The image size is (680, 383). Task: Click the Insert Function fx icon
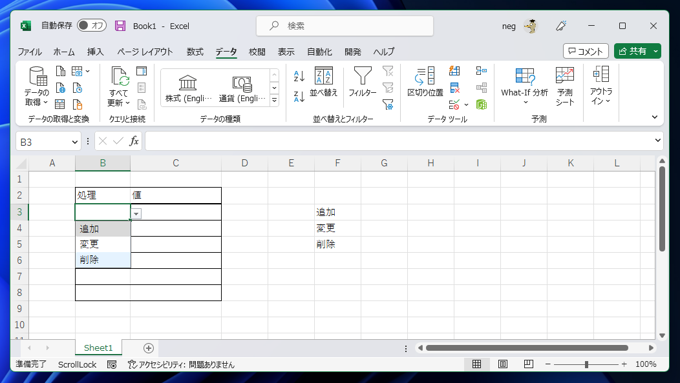coord(134,141)
